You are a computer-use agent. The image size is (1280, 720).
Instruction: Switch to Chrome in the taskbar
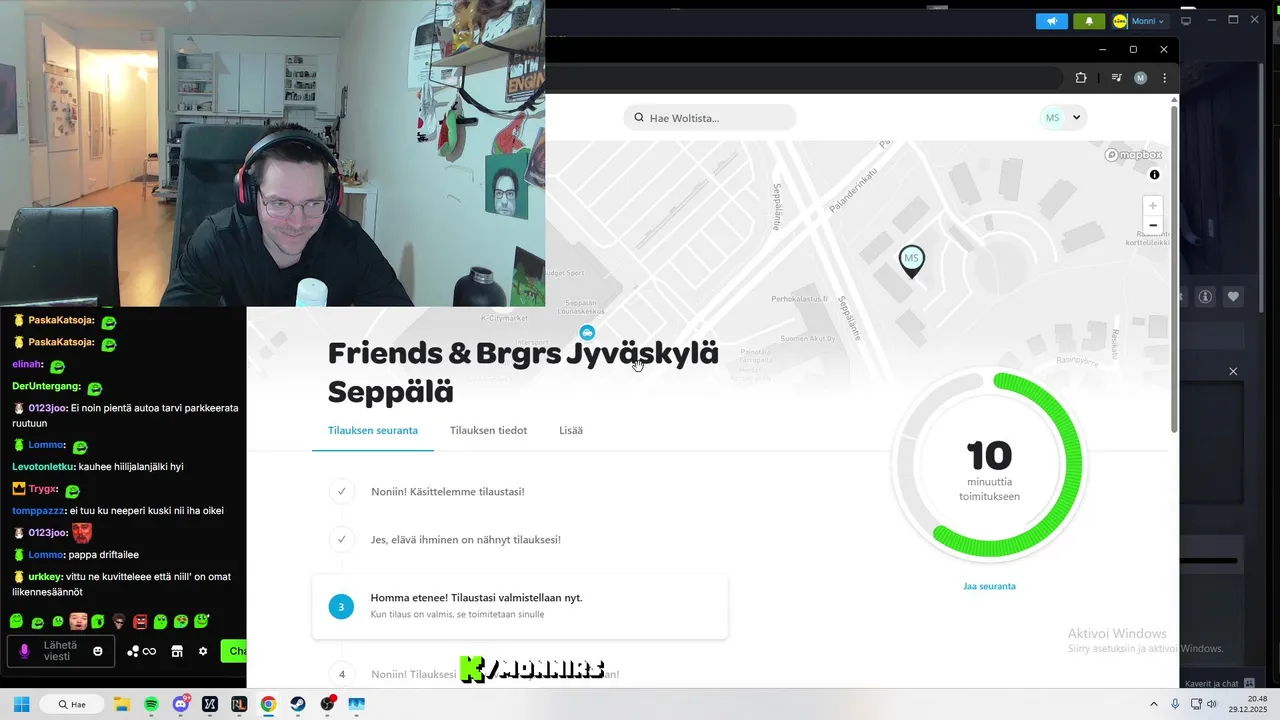[x=268, y=704]
